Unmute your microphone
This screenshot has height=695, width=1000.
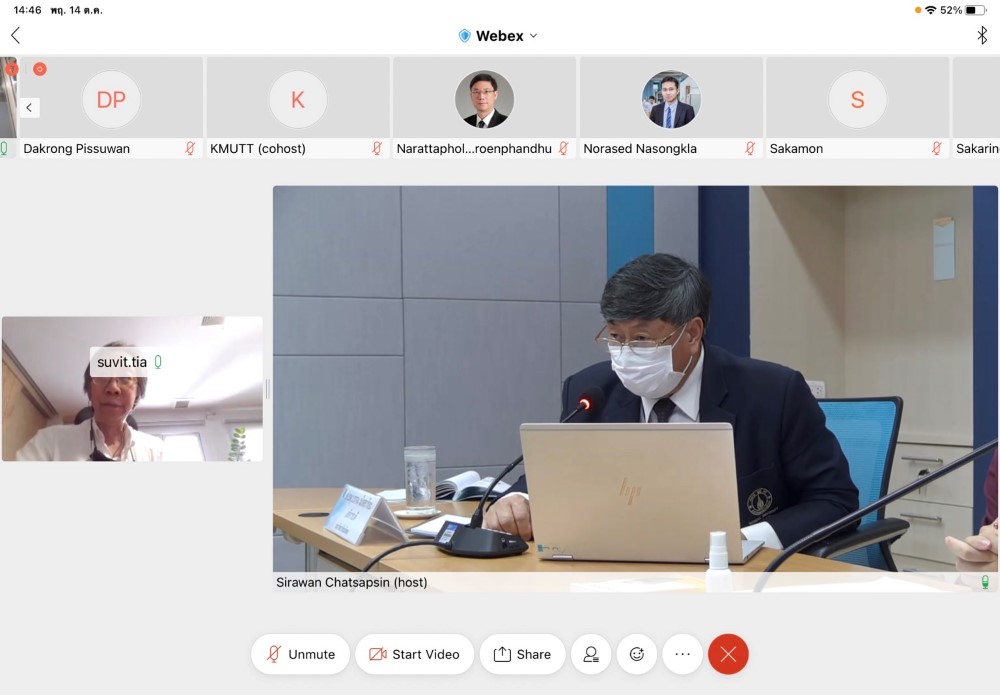pos(300,654)
